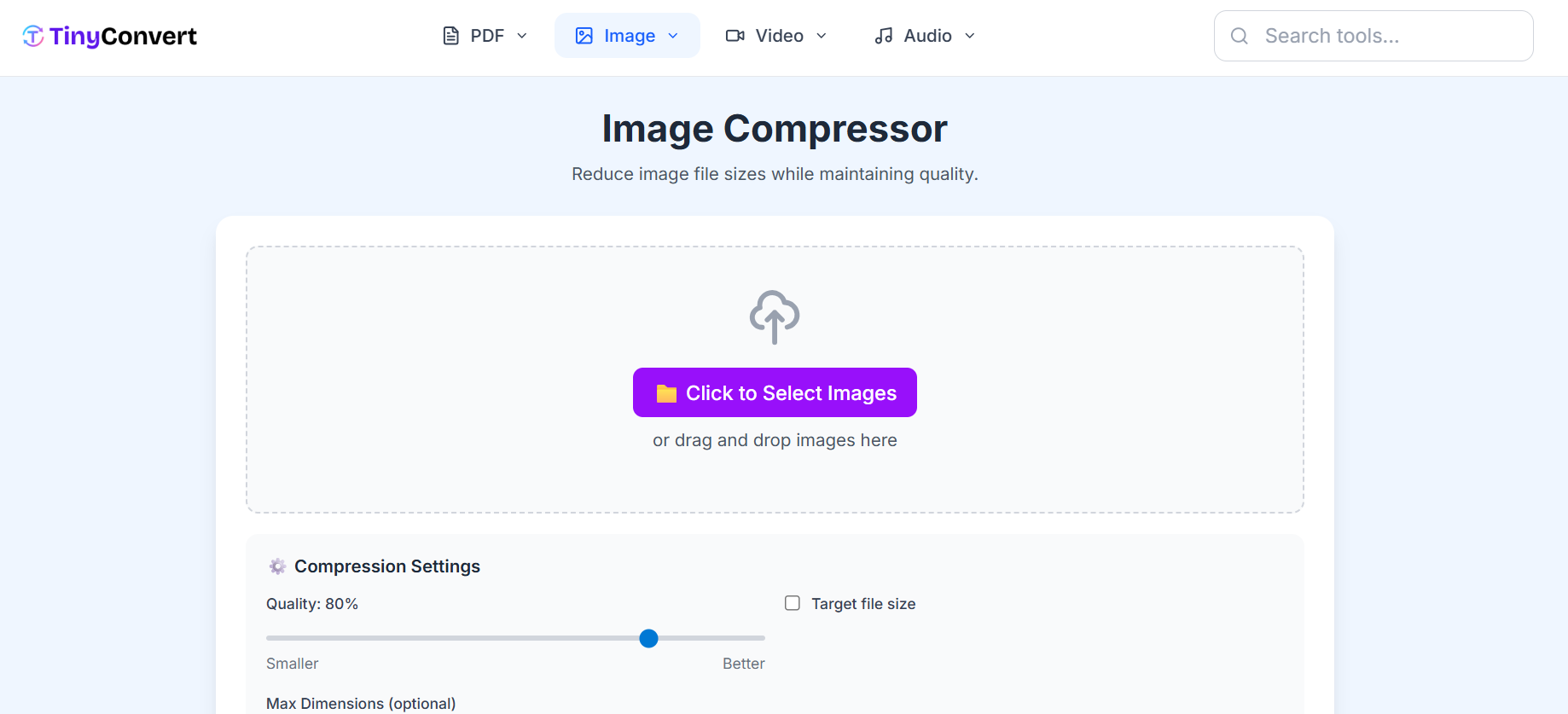Click the cloud upload icon
Screen dimensions: 1568x714
point(775,317)
